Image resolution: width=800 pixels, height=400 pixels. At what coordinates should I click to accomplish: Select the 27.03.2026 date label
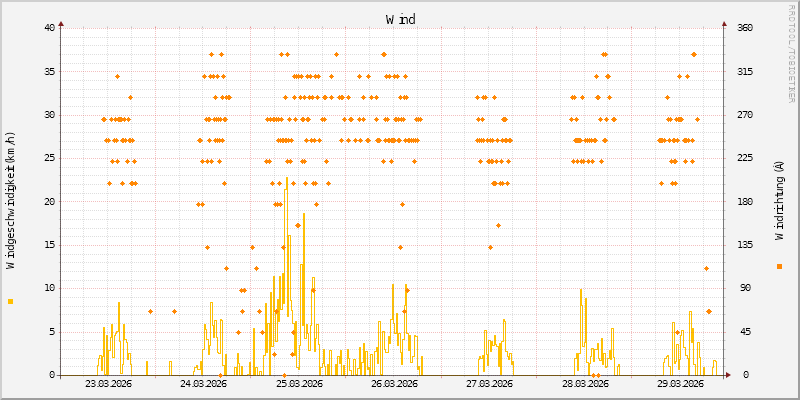coord(489,383)
